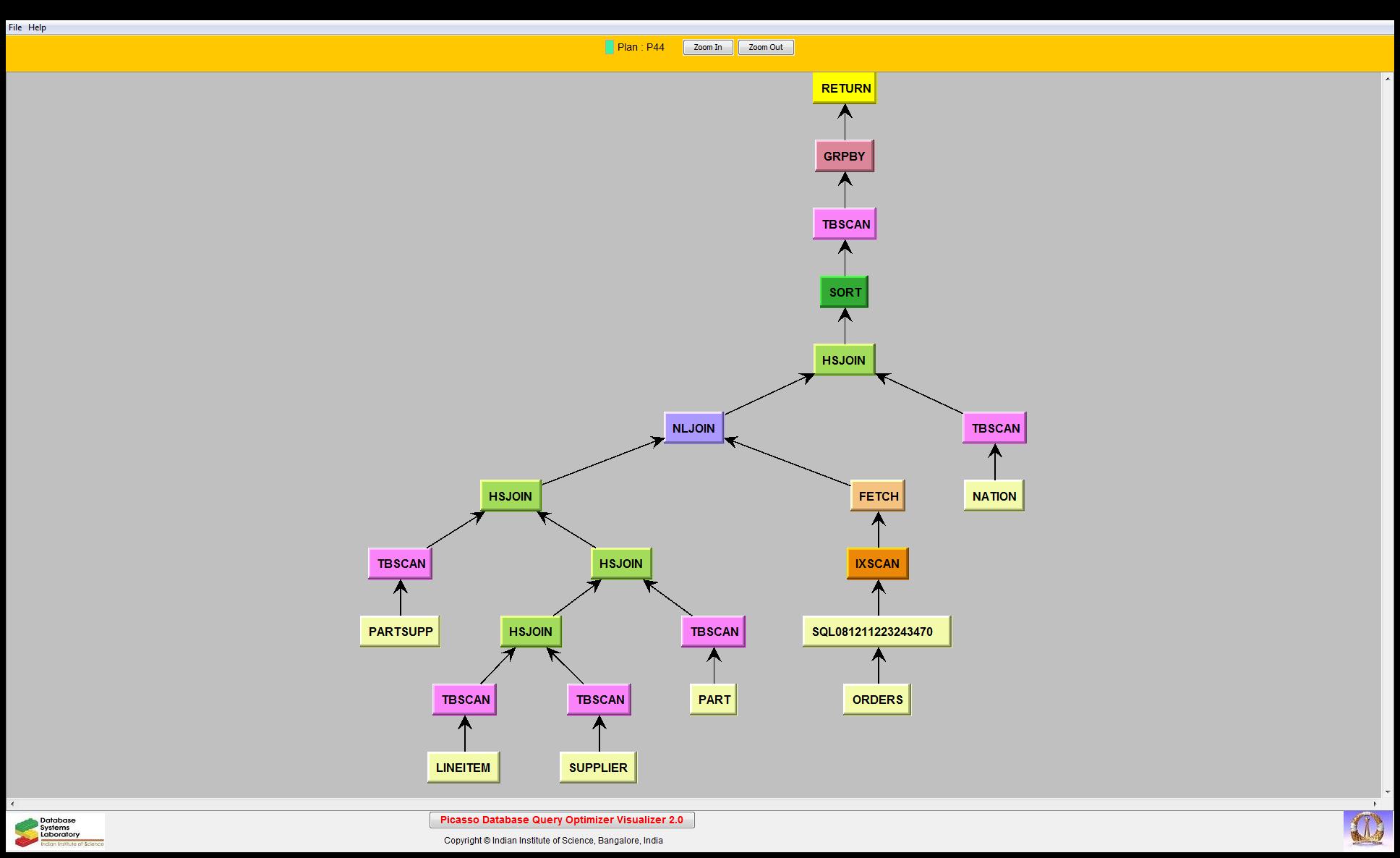
Task: Click the IISc emblem icon
Action: tap(1367, 830)
